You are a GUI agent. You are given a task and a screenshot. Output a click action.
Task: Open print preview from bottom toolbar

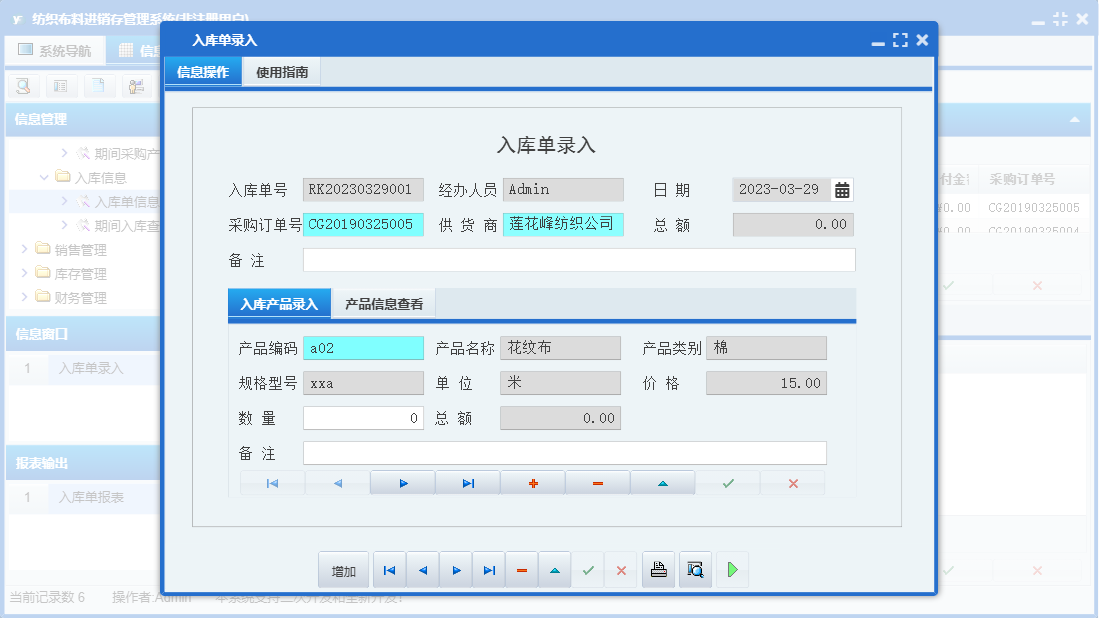click(695, 569)
